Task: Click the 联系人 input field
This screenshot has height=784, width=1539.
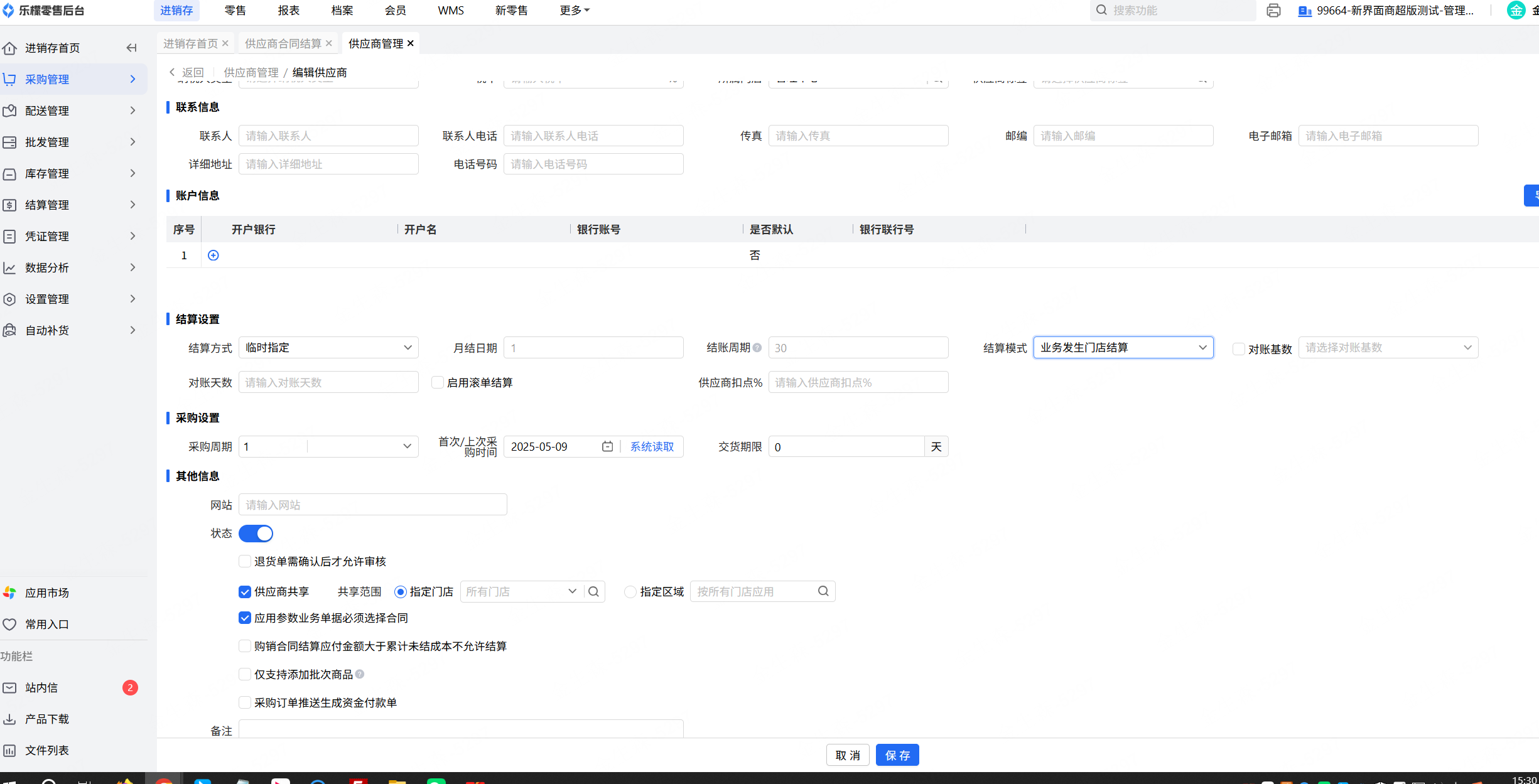Action: [328, 136]
